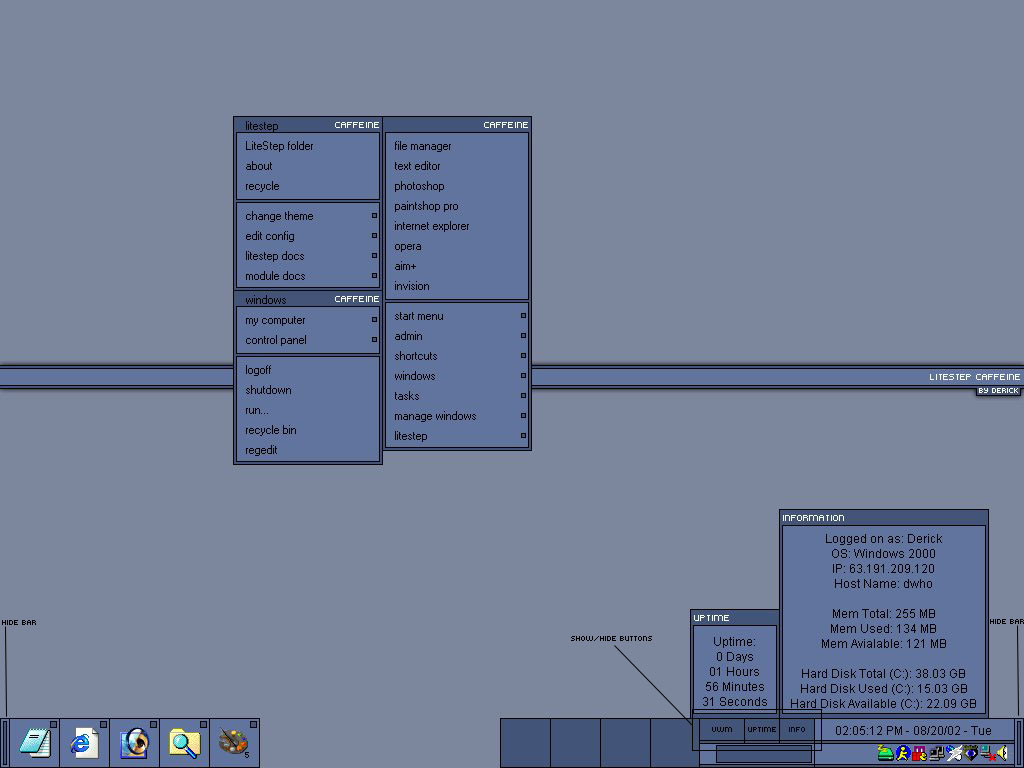1024x768 pixels.
Task: Expand the change theme submenu
Action: (x=308, y=216)
